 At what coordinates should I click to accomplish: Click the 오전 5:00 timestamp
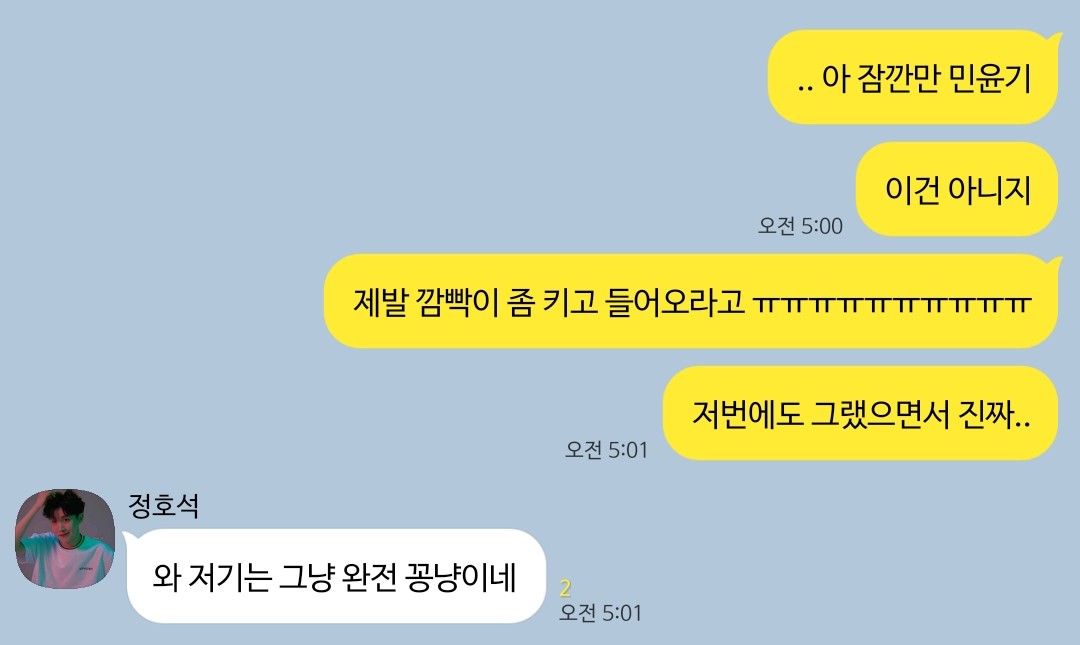[800, 226]
